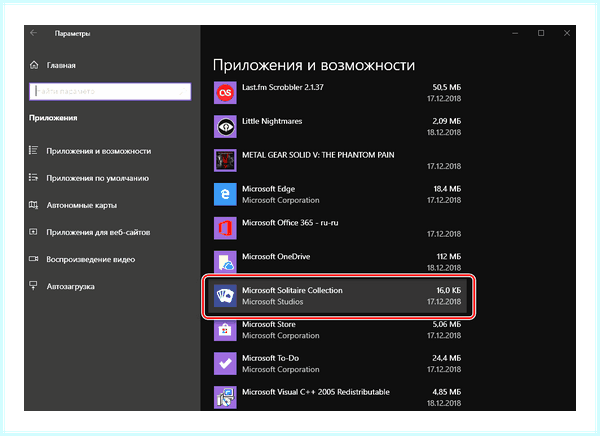Click the Microsoft Office 365 icon
This screenshot has width=600, height=436.
tap(225, 228)
